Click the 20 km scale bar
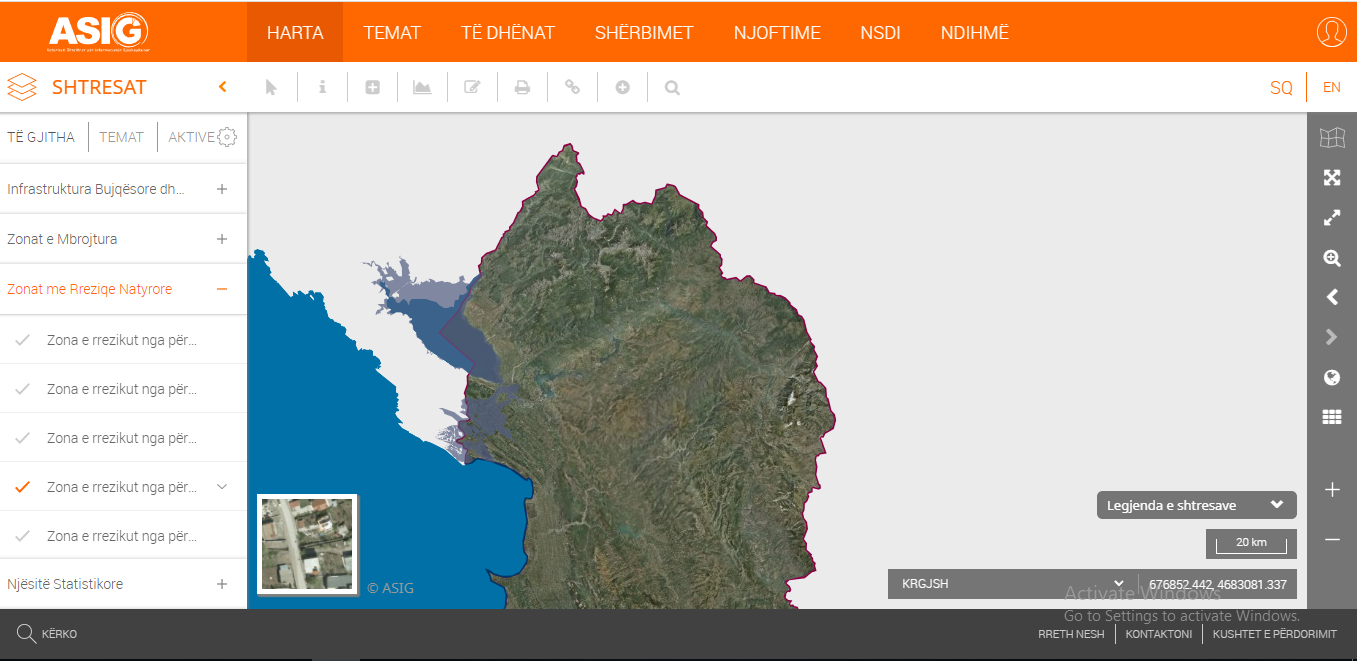1357x661 pixels. point(1251,544)
